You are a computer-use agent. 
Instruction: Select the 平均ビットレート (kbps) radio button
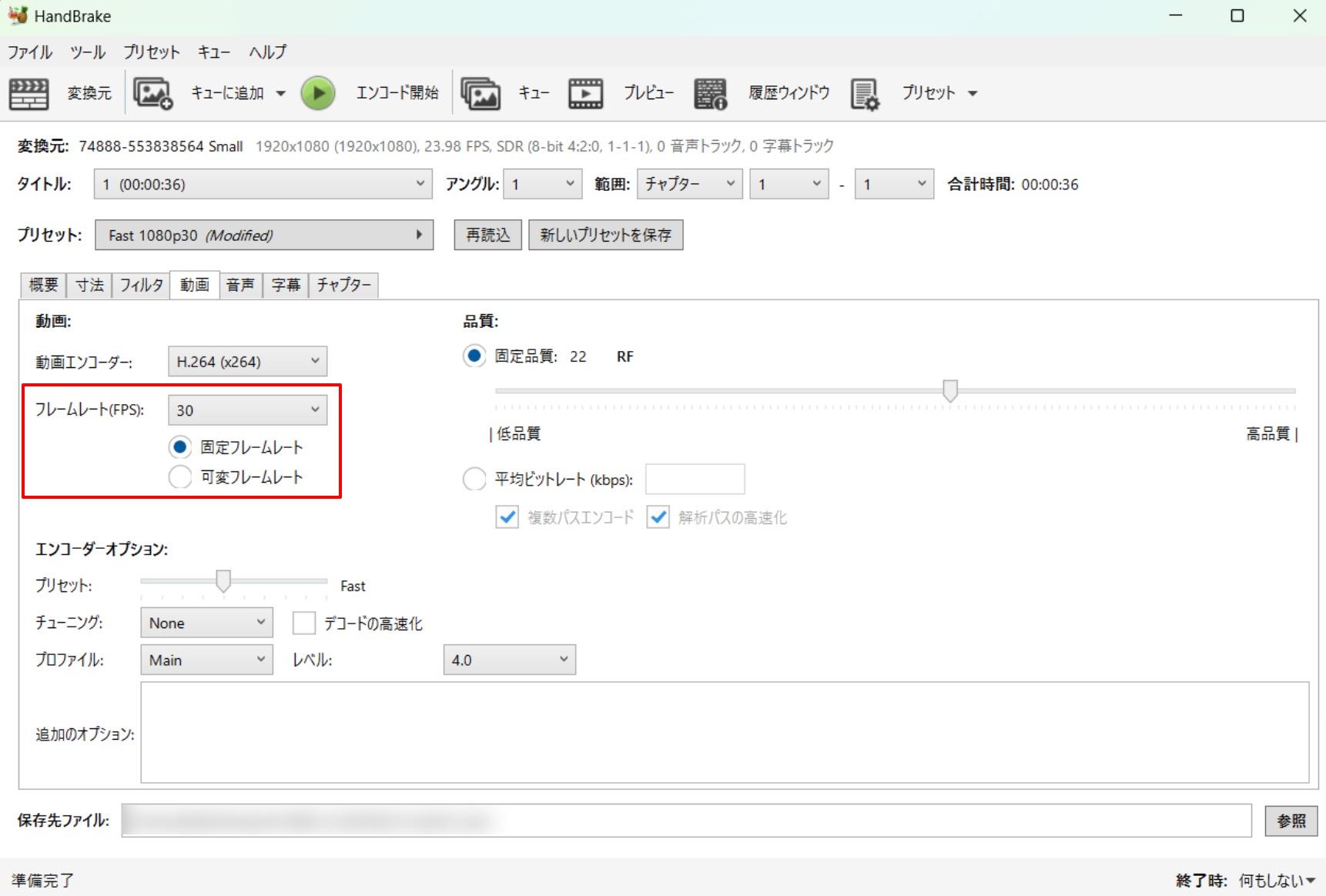474,479
